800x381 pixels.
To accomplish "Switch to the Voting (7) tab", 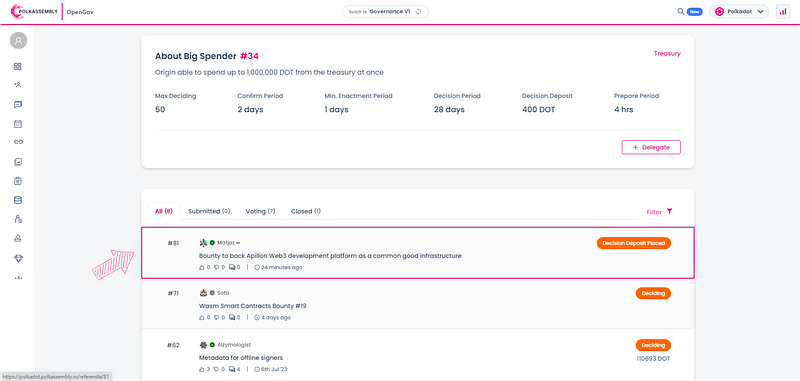I will coord(260,211).
